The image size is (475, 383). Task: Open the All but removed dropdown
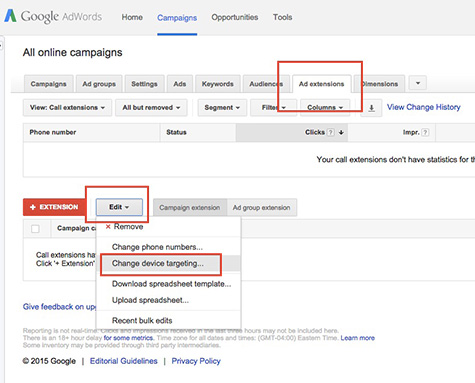[151, 108]
